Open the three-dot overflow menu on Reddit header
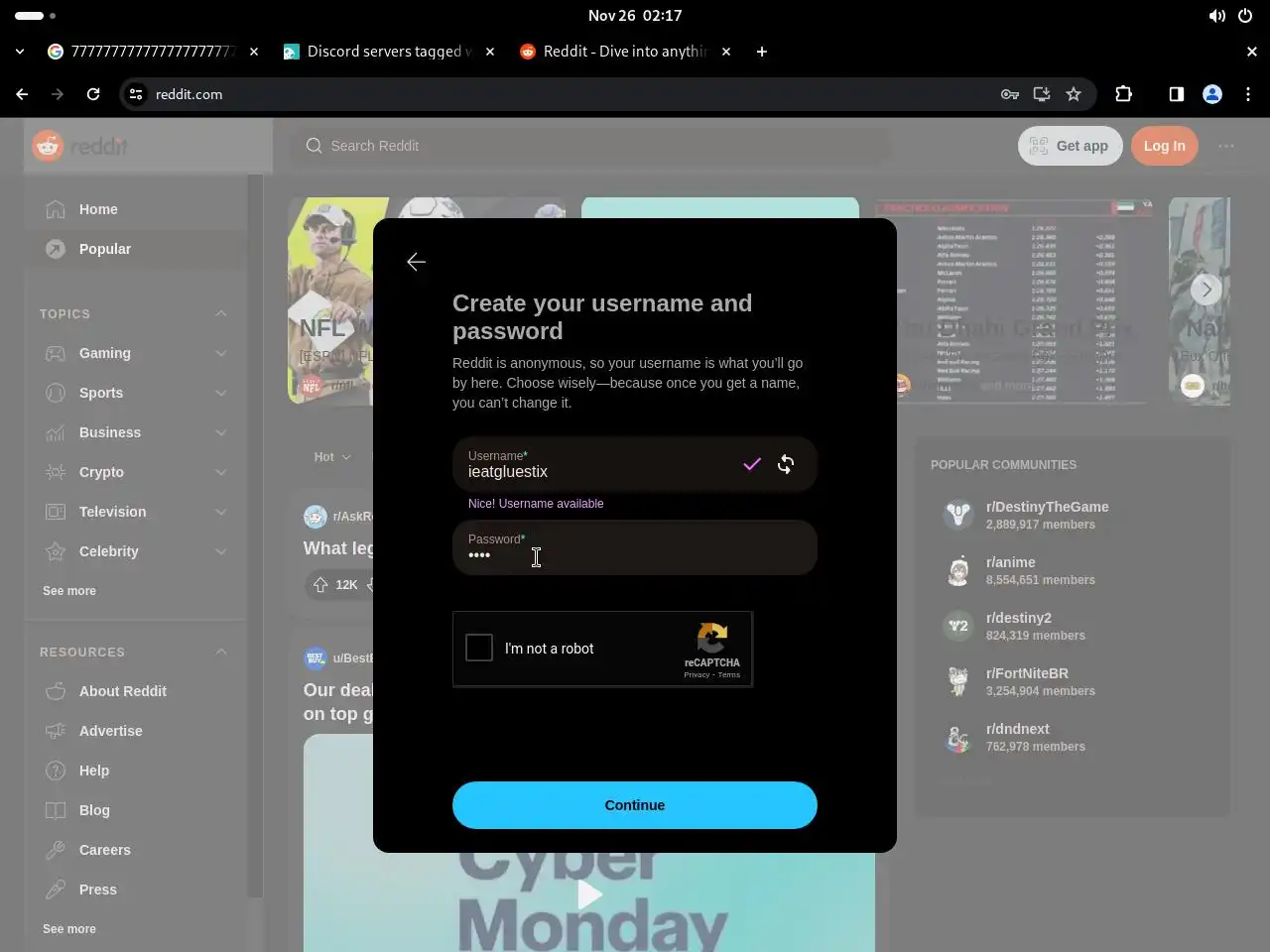The image size is (1270, 952). point(1226,146)
